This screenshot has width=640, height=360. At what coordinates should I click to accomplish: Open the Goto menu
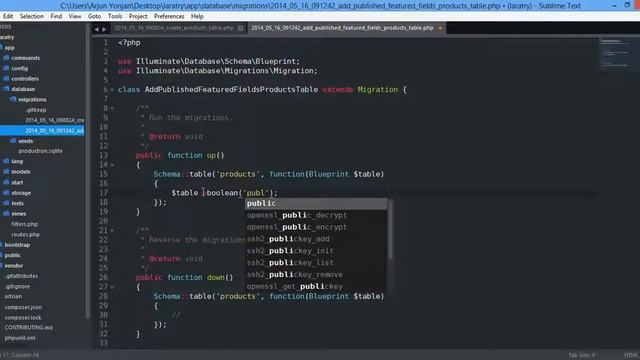coord(94,16)
